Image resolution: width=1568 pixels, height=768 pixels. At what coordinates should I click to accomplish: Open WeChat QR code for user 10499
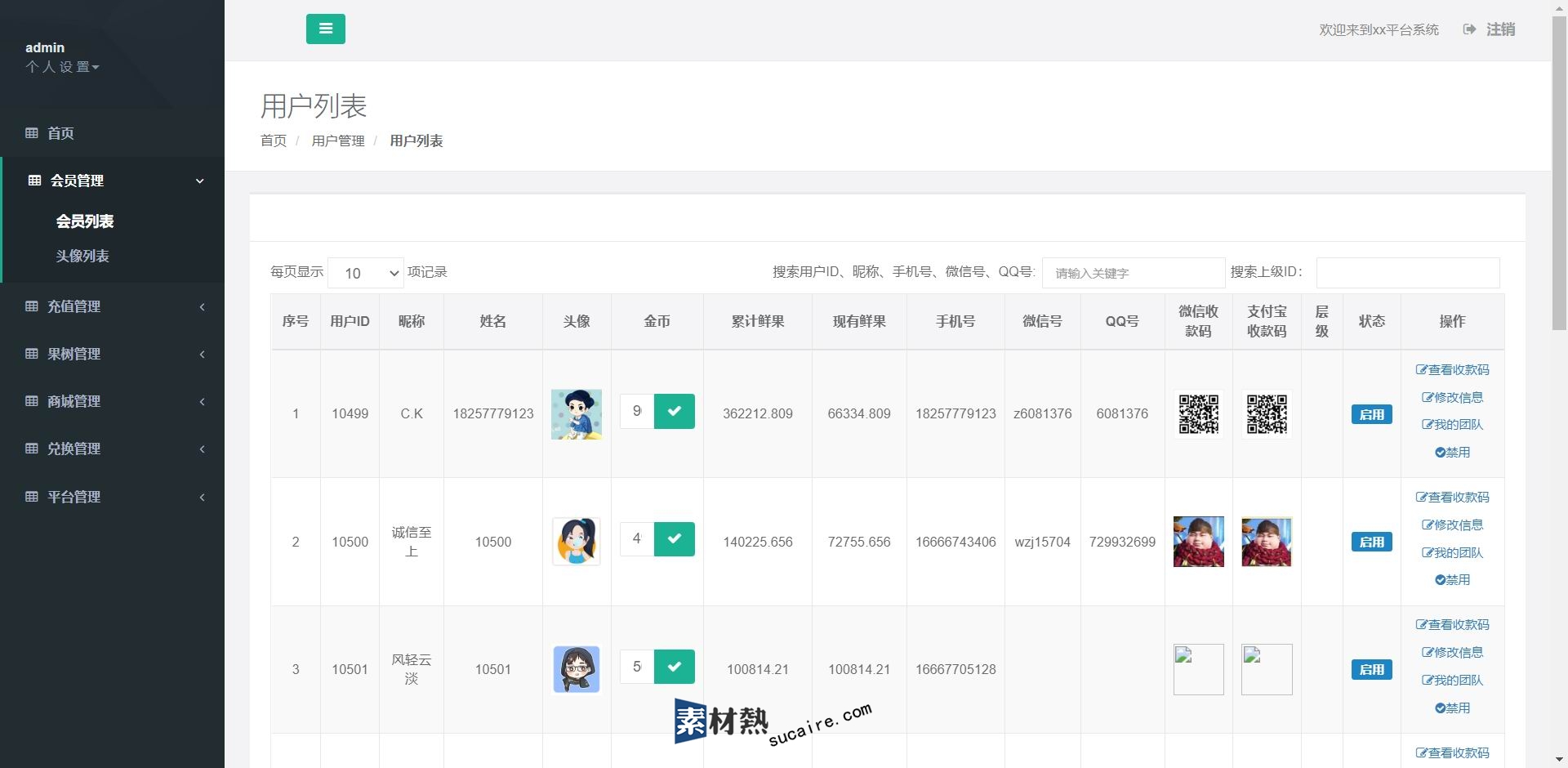tap(1199, 414)
